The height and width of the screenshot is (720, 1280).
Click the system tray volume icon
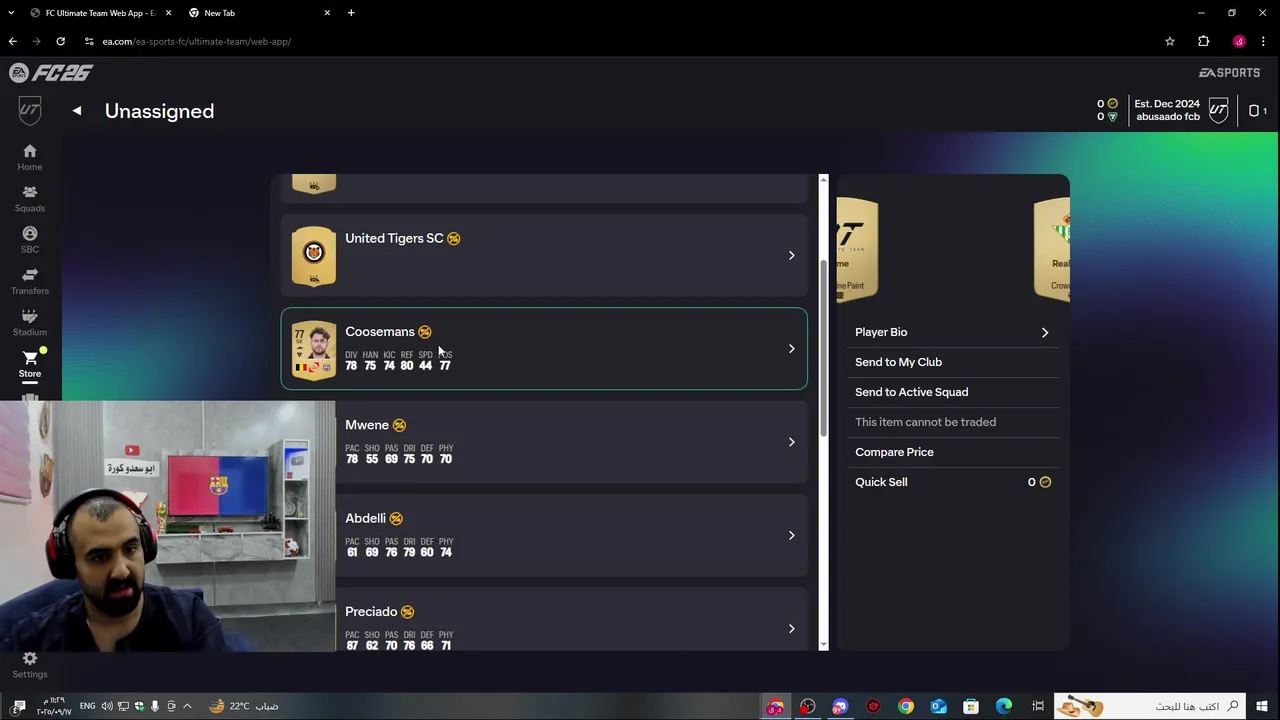107,706
